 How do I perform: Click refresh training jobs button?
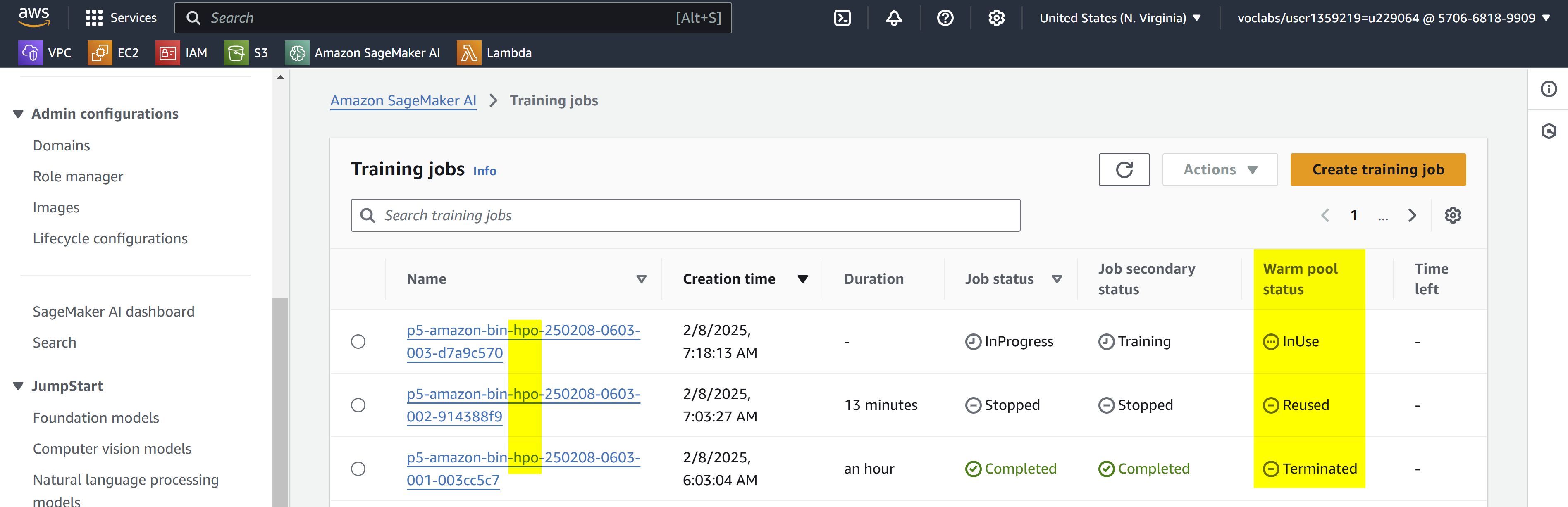click(x=1124, y=170)
